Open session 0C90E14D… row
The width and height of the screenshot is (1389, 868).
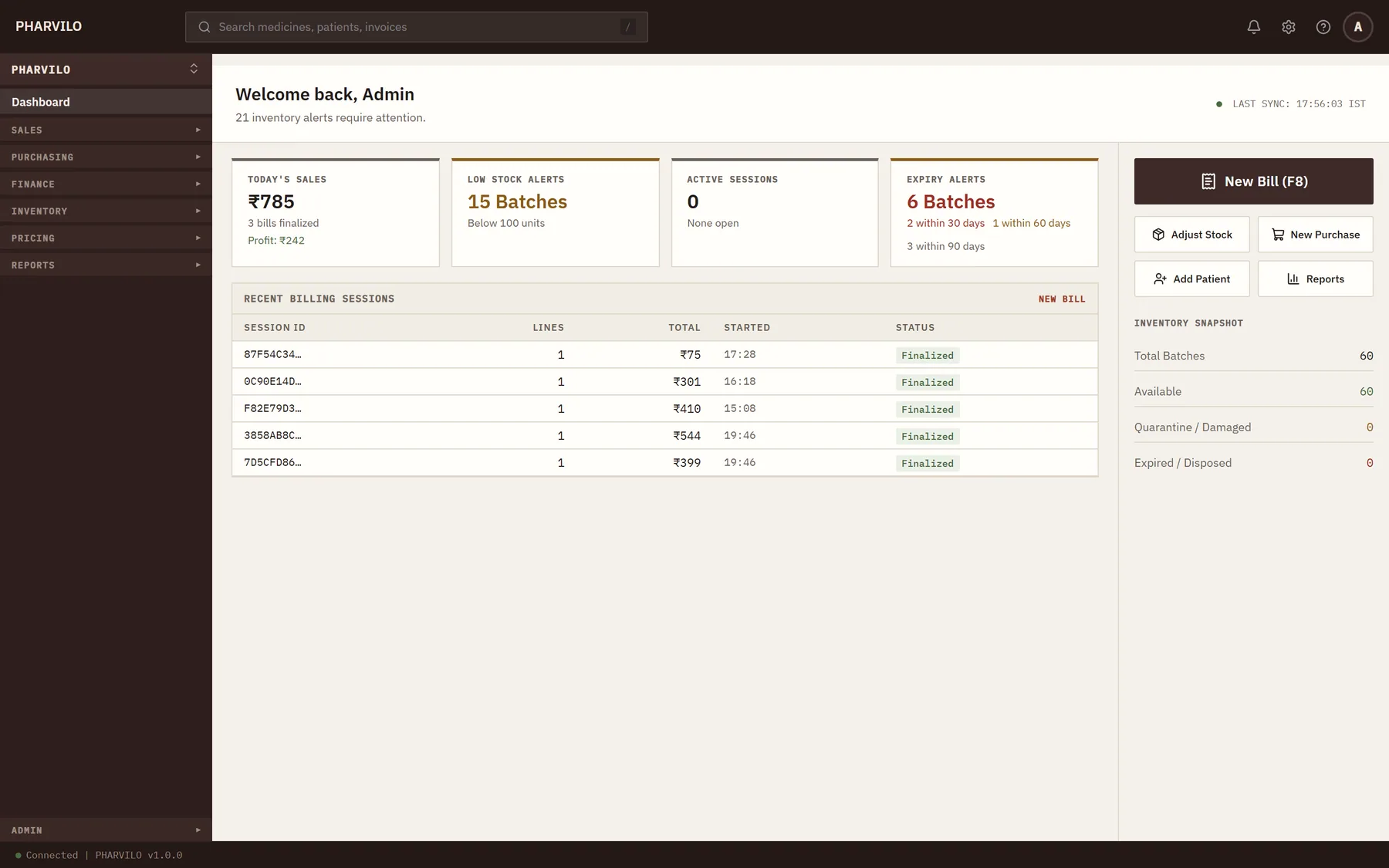(665, 382)
